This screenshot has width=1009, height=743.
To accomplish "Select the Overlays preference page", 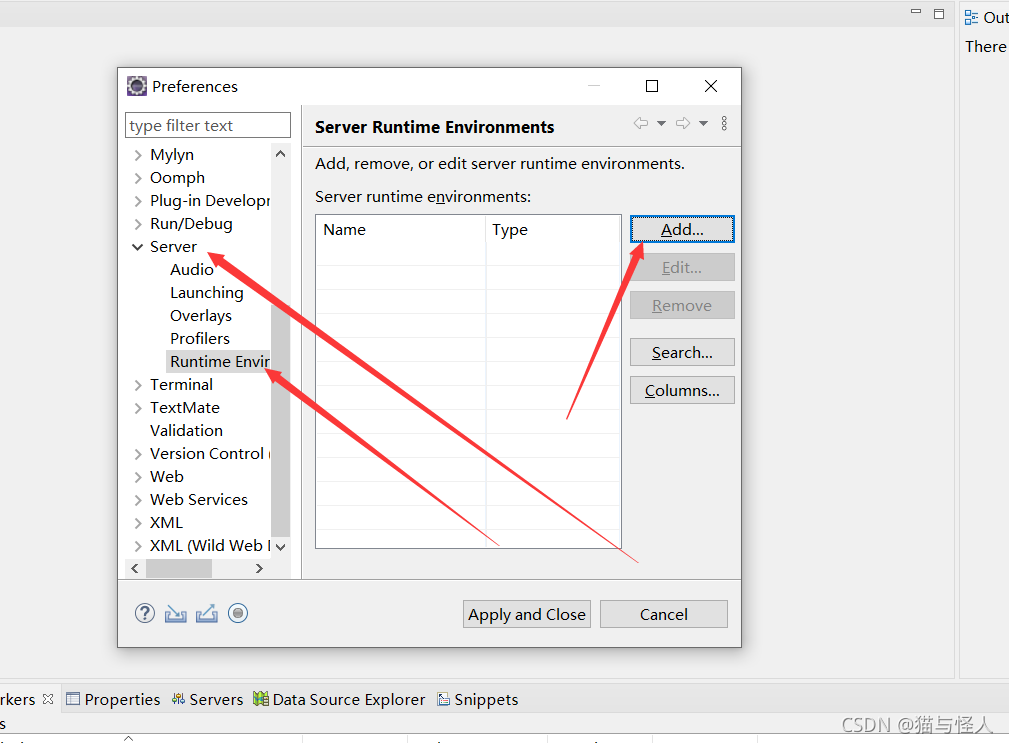I will click(201, 316).
